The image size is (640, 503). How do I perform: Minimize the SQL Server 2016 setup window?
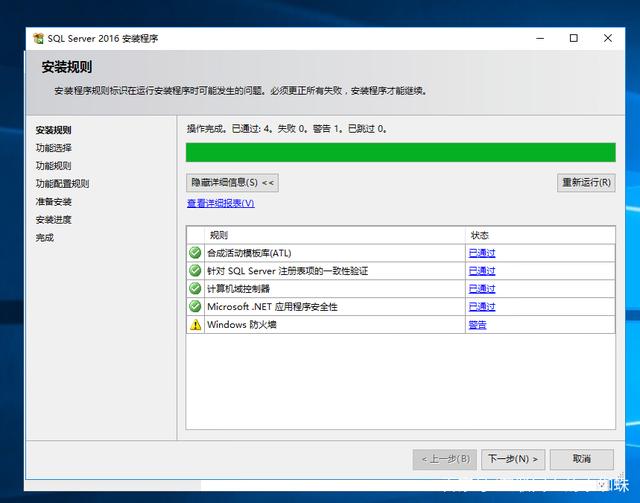coord(540,38)
